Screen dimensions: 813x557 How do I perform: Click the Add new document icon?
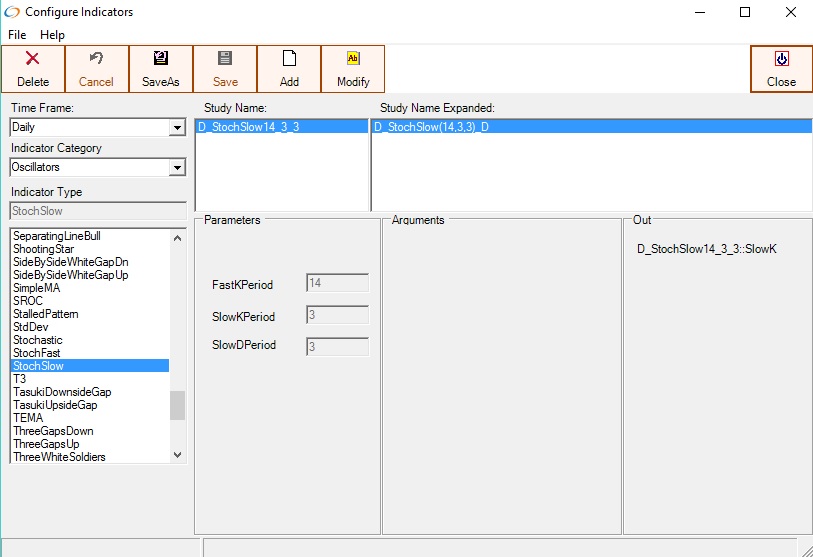pos(289,59)
